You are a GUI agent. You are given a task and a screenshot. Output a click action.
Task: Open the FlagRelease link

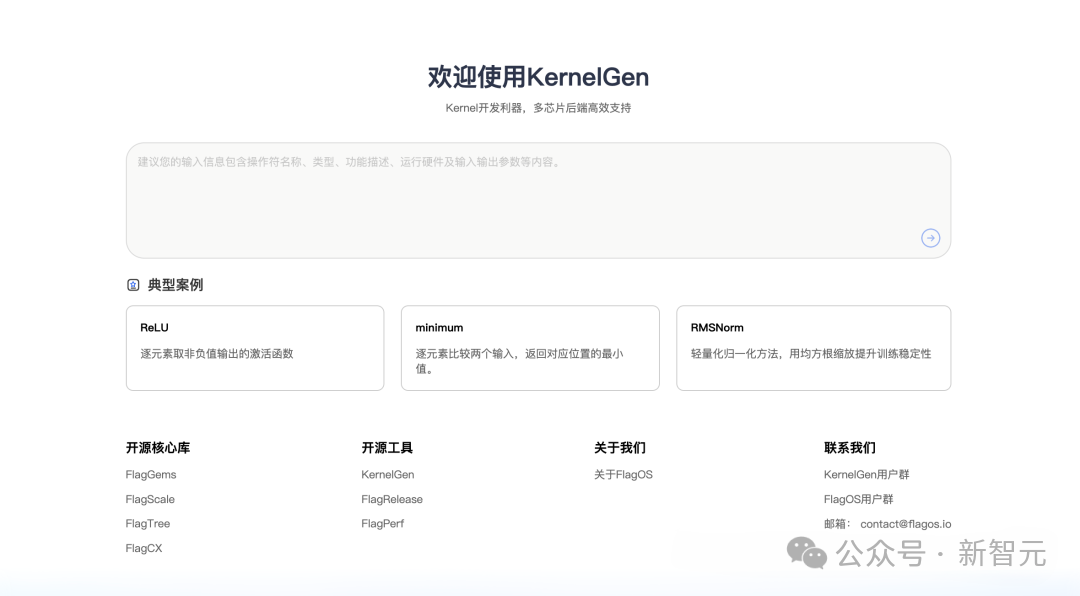(392, 500)
